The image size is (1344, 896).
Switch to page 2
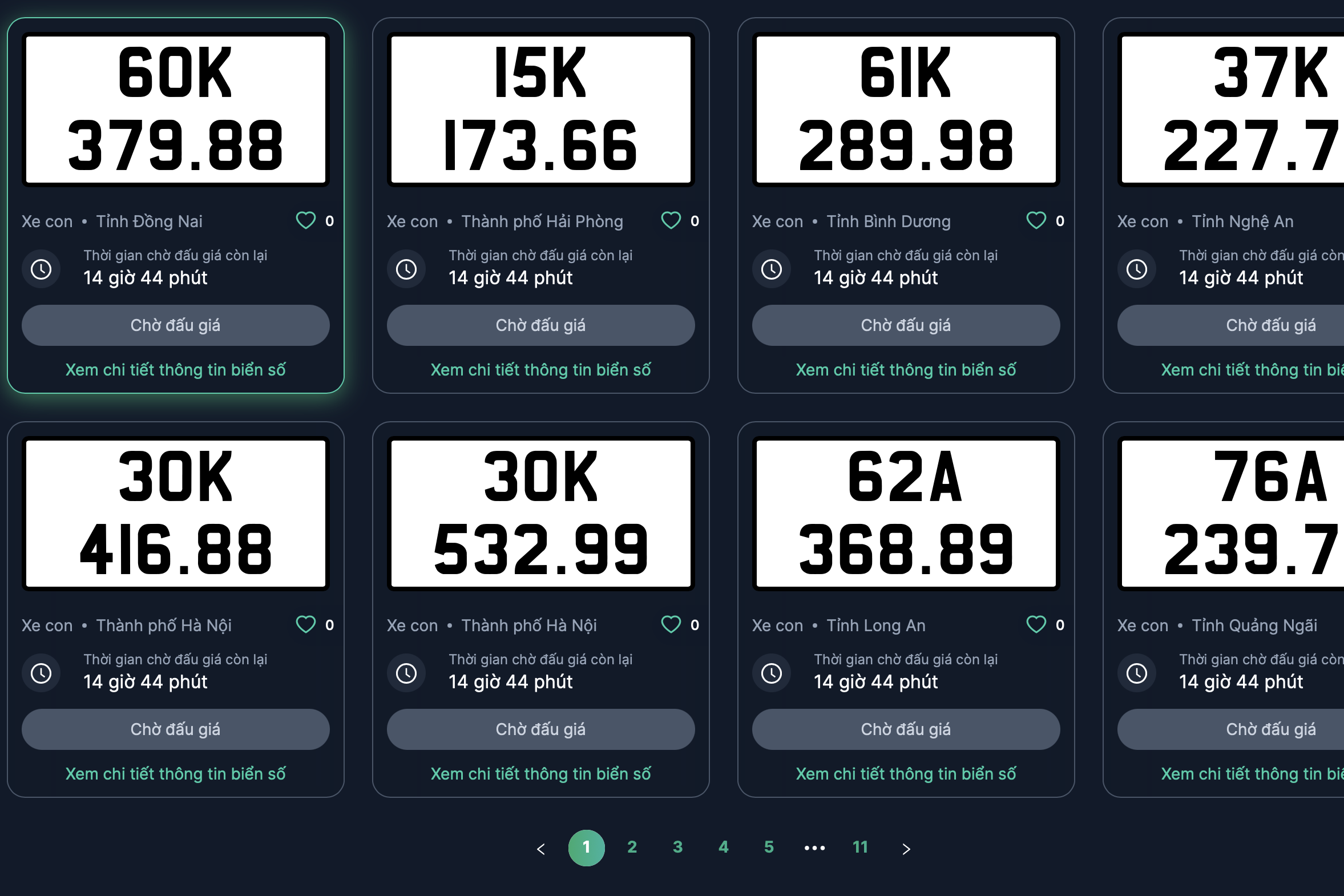pos(632,847)
